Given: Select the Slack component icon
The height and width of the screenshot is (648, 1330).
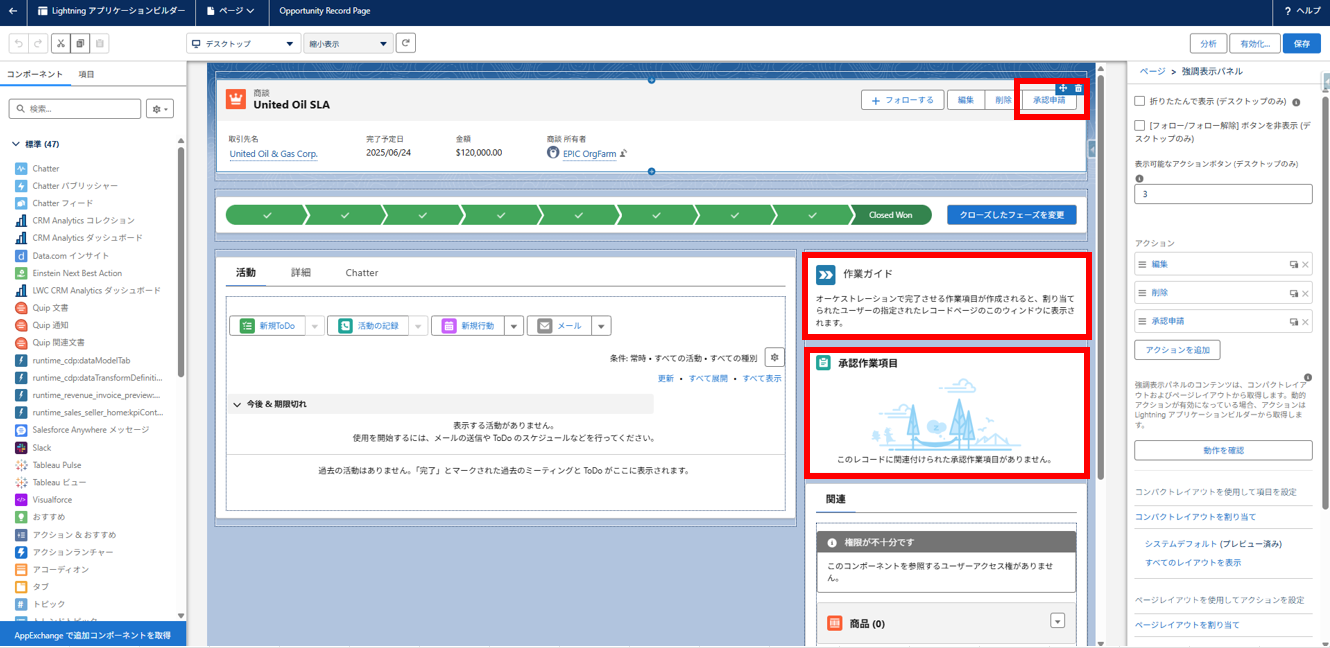Looking at the screenshot, I should click(21, 447).
